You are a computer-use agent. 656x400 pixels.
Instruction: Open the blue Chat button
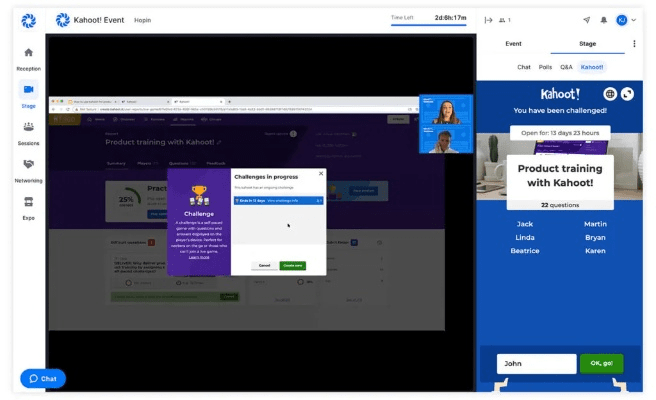click(x=43, y=379)
